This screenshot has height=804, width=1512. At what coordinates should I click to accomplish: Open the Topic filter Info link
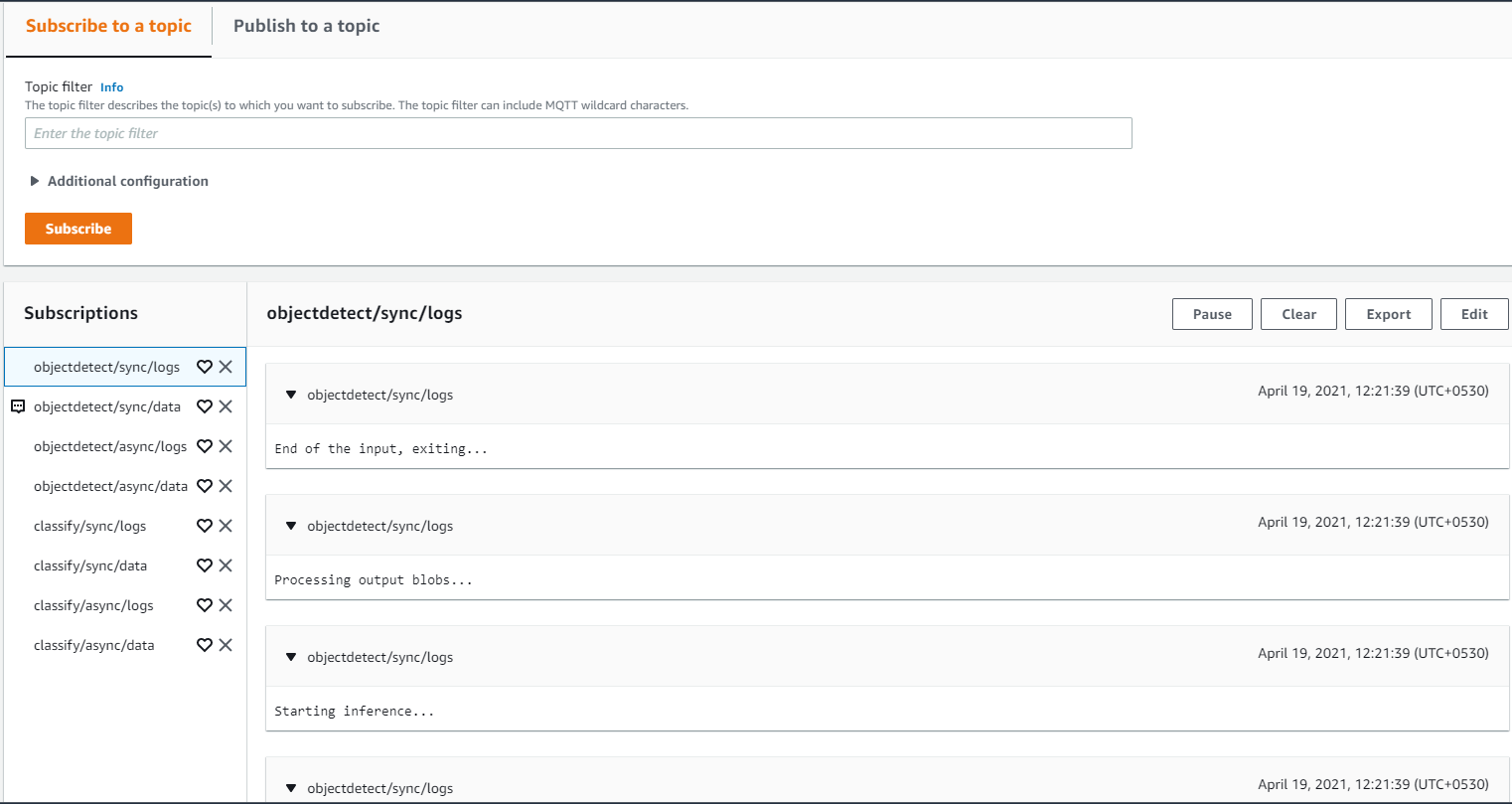pyautogui.click(x=112, y=87)
